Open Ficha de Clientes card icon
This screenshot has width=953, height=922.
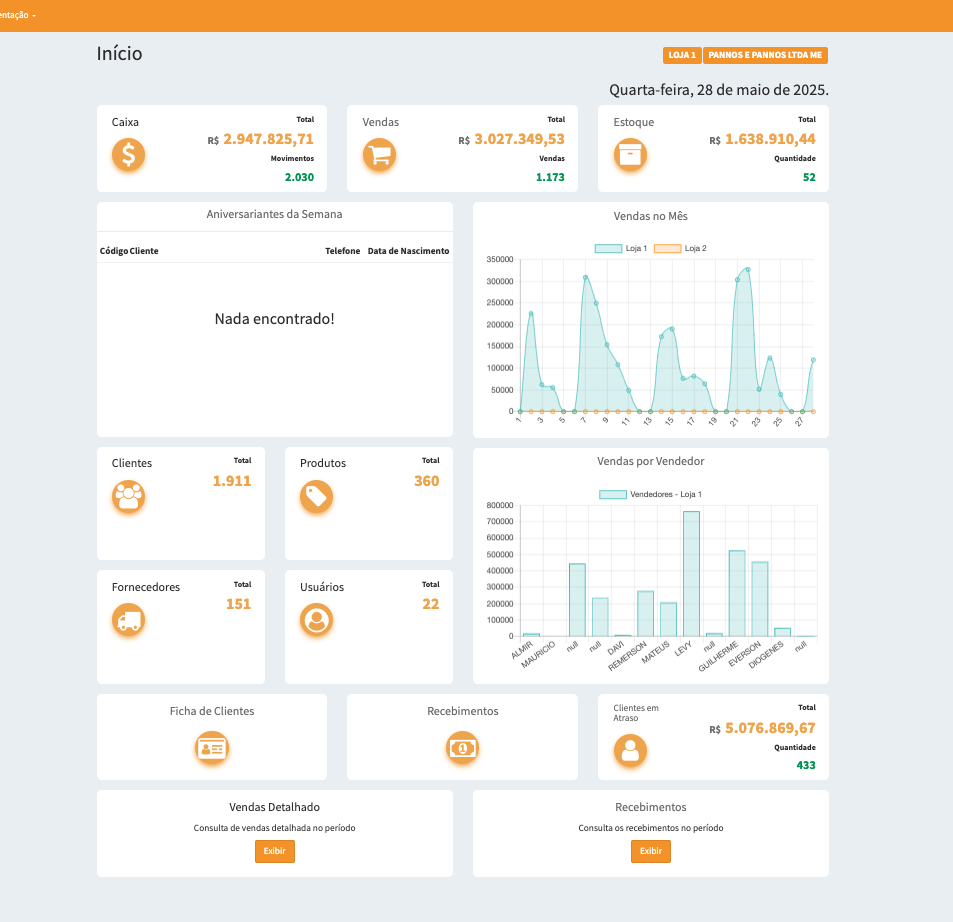pyautogui.click(x=212, y=747)
